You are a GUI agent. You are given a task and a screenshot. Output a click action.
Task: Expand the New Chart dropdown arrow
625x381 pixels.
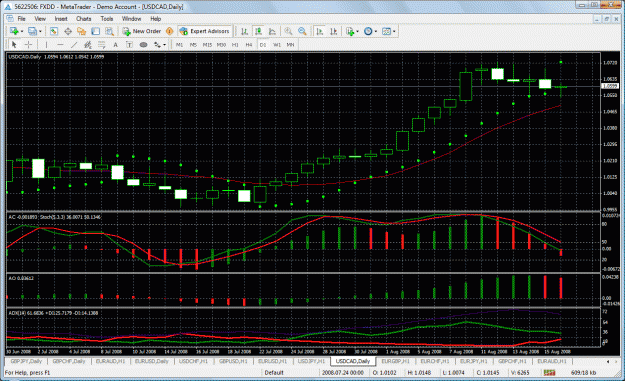click(22, 31)
